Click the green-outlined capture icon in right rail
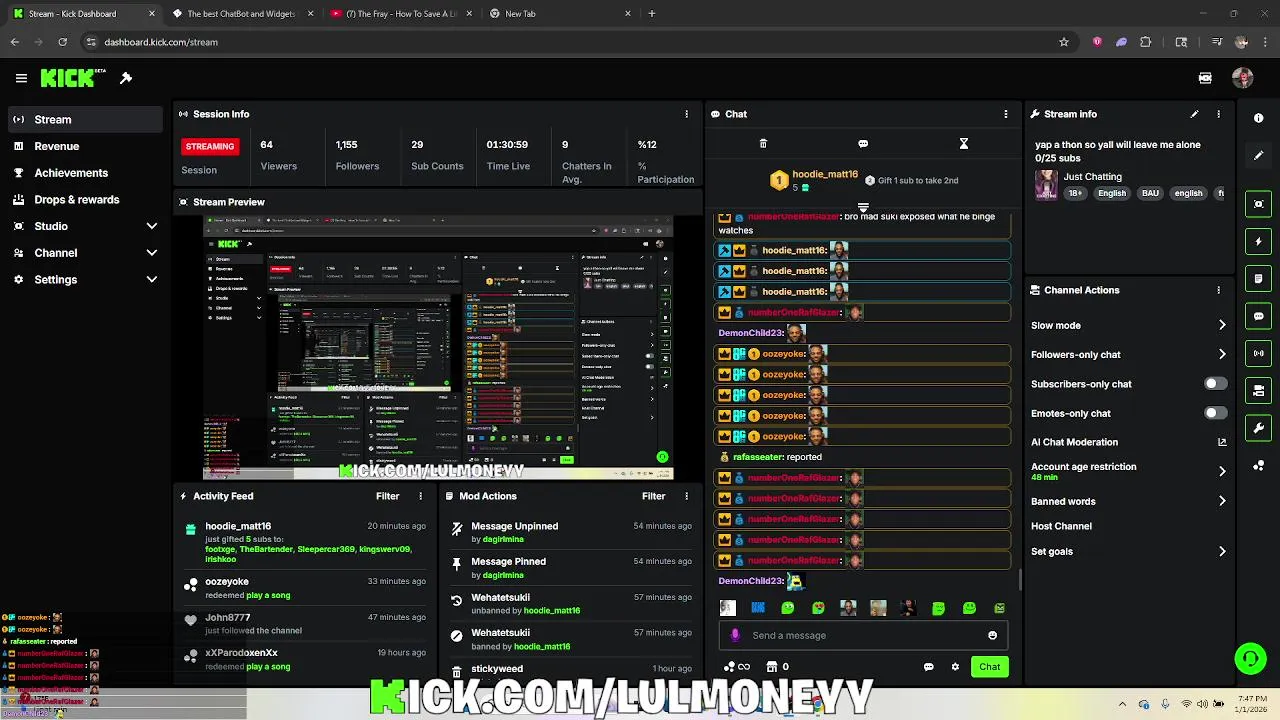 pos(1259,204)
